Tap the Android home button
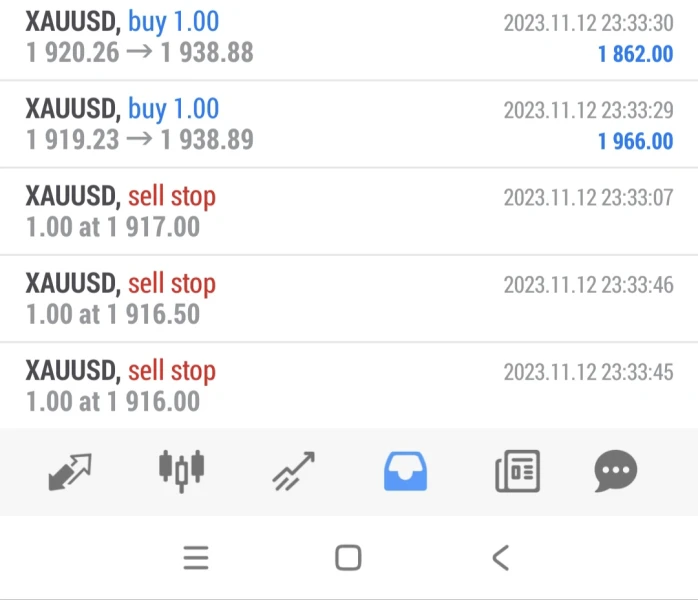 [348, 558]
